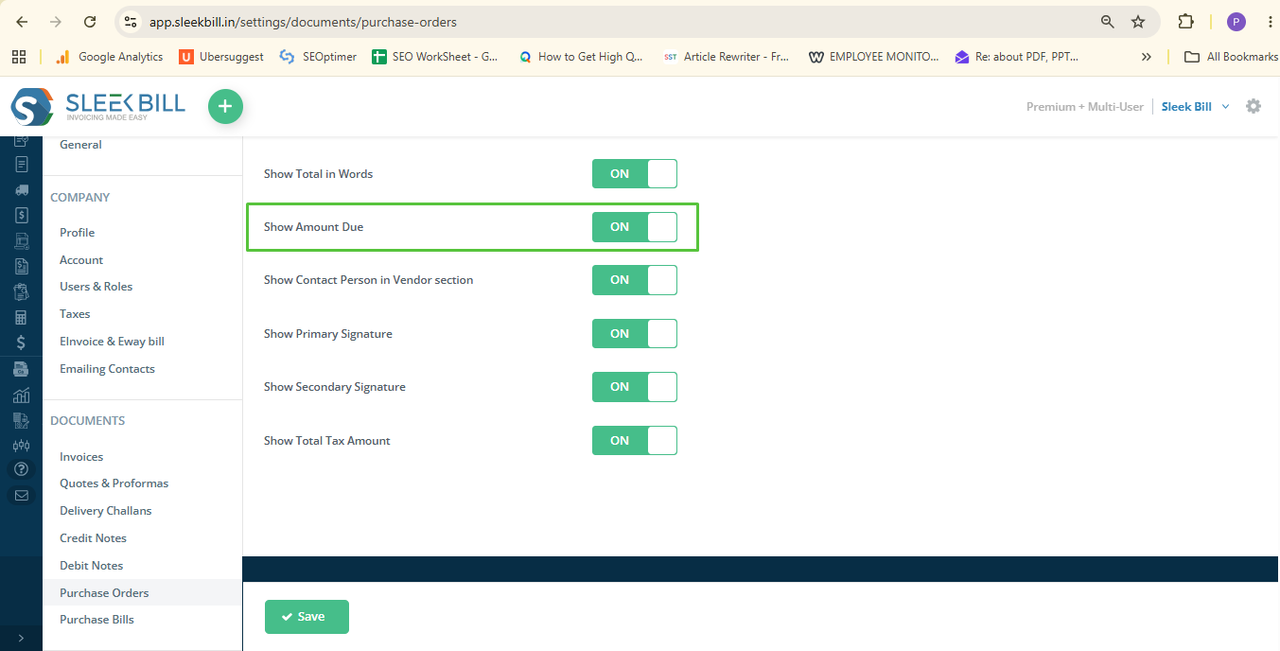Open the bar chart reports sidebar icon
Image resolution: width=1280 pixels, height=651 pixels.
click(x=21, y=395)
